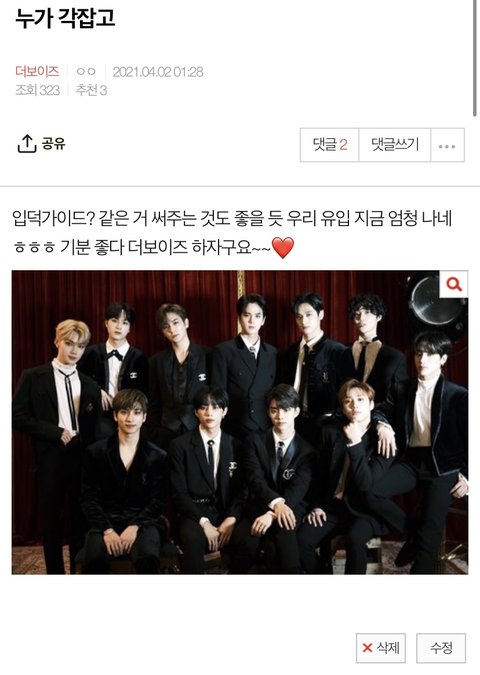Click the post title 누가 각잡고
Viewport: 480px width, 675px height.
[65, 18]
